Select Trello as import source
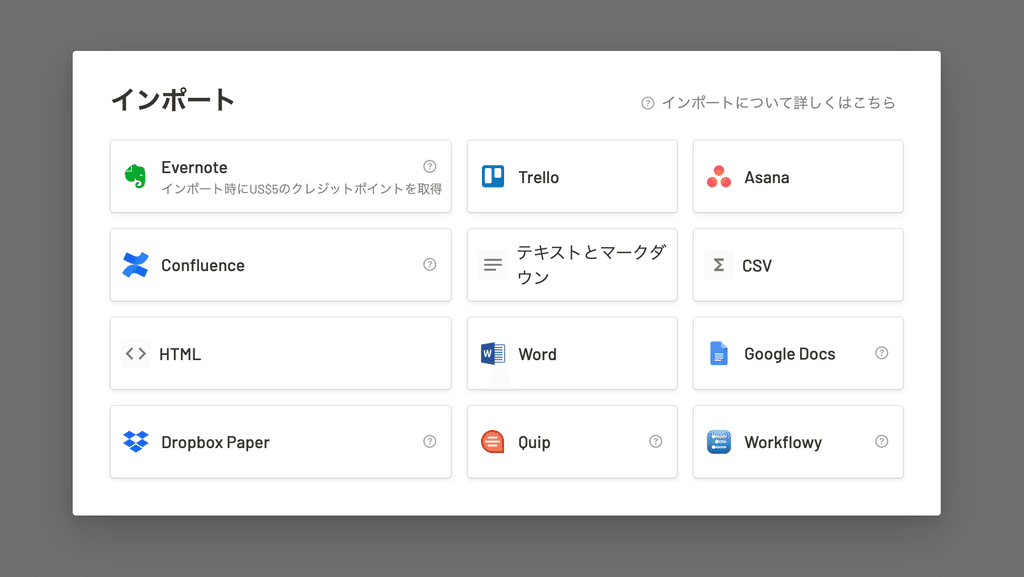 pos(572,176)
